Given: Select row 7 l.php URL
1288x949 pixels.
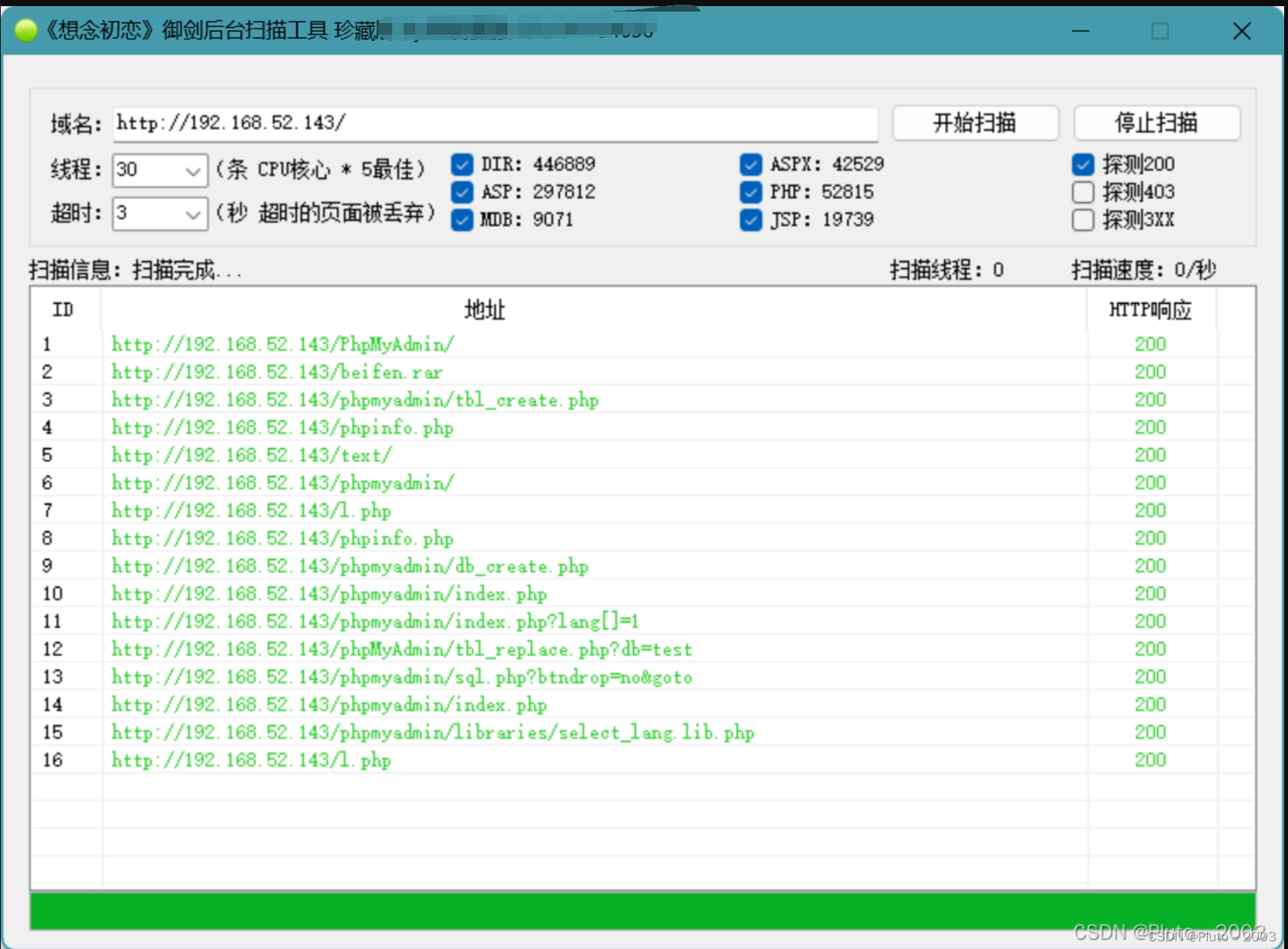Looking at the screenshot, I should 251,511.
